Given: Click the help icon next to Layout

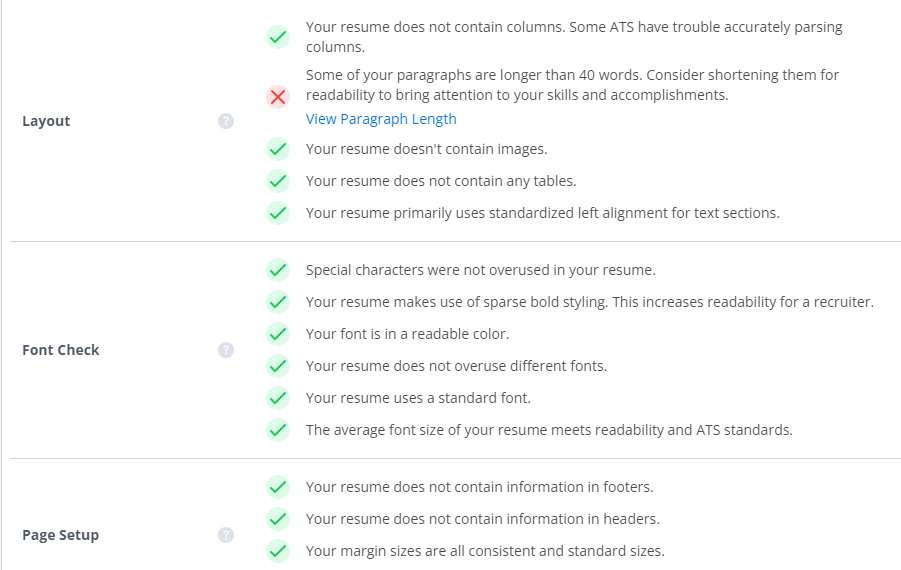Looking at the screenshot, I should (226, 121).
